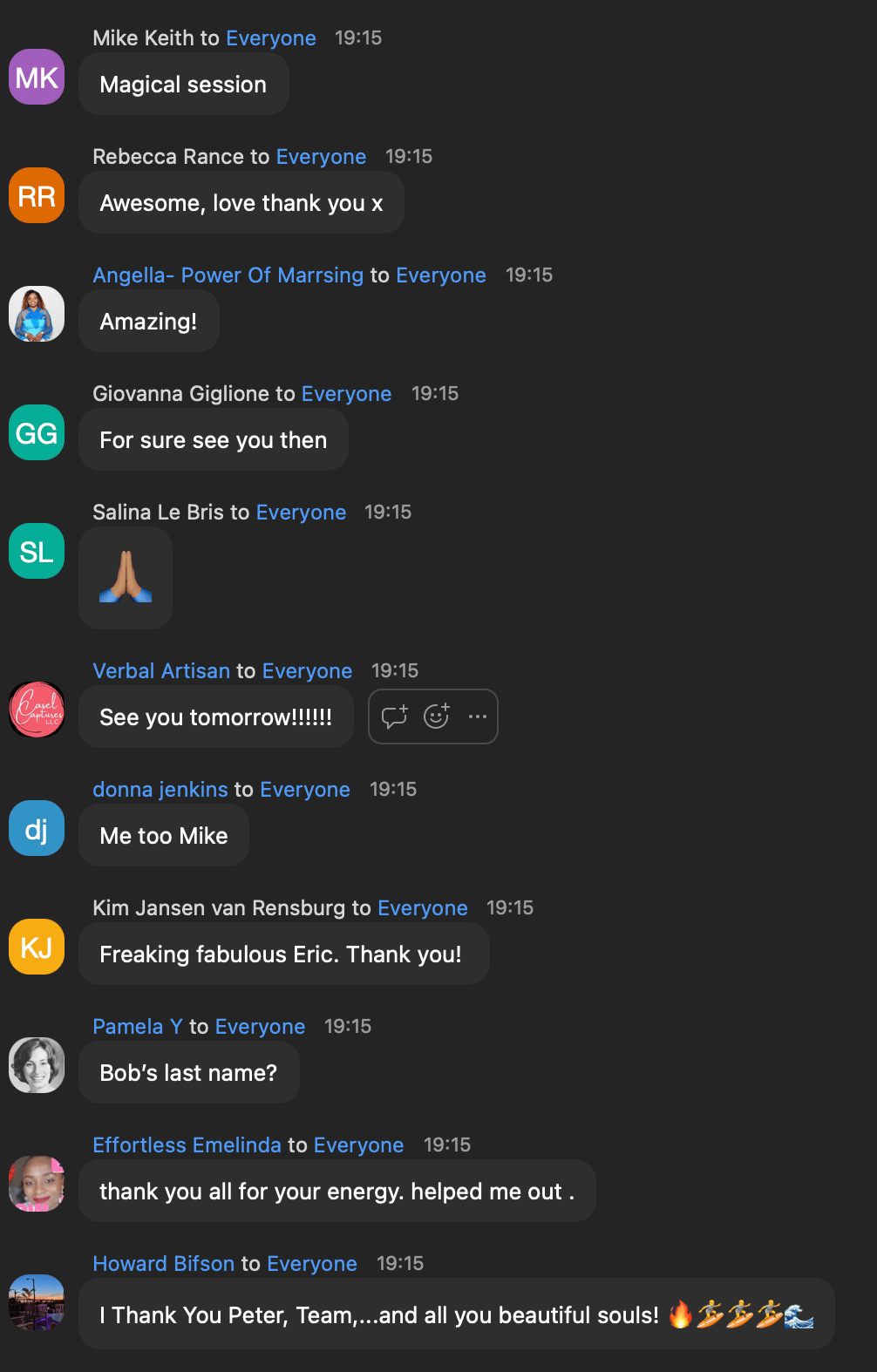Click Giovanna Giglione's GG avatar
877x1372 pixels.
[37, 433]
